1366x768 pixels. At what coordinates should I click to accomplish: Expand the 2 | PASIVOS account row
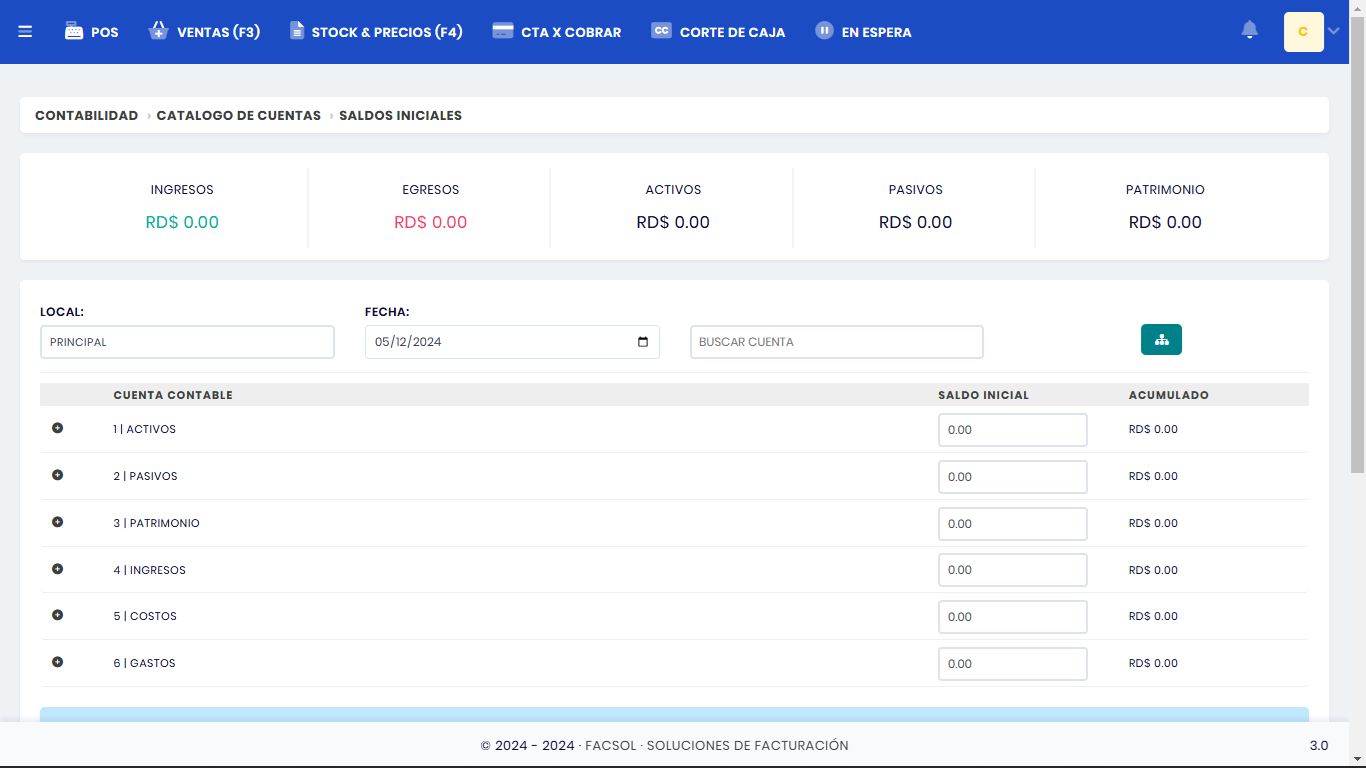[57, 475]
